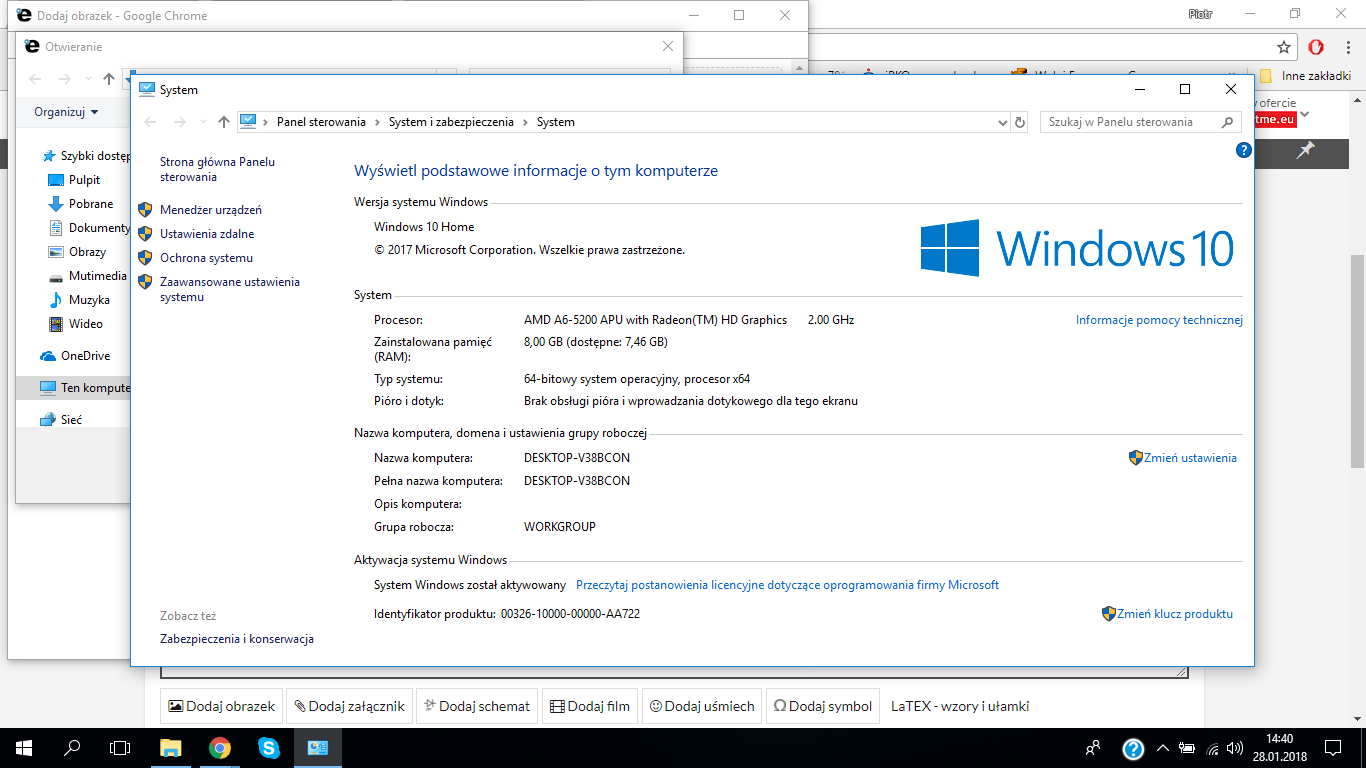This screenshot has height=768, width=1366.
Task: Click the System window taskbar button
Action: tap(317, 748)
